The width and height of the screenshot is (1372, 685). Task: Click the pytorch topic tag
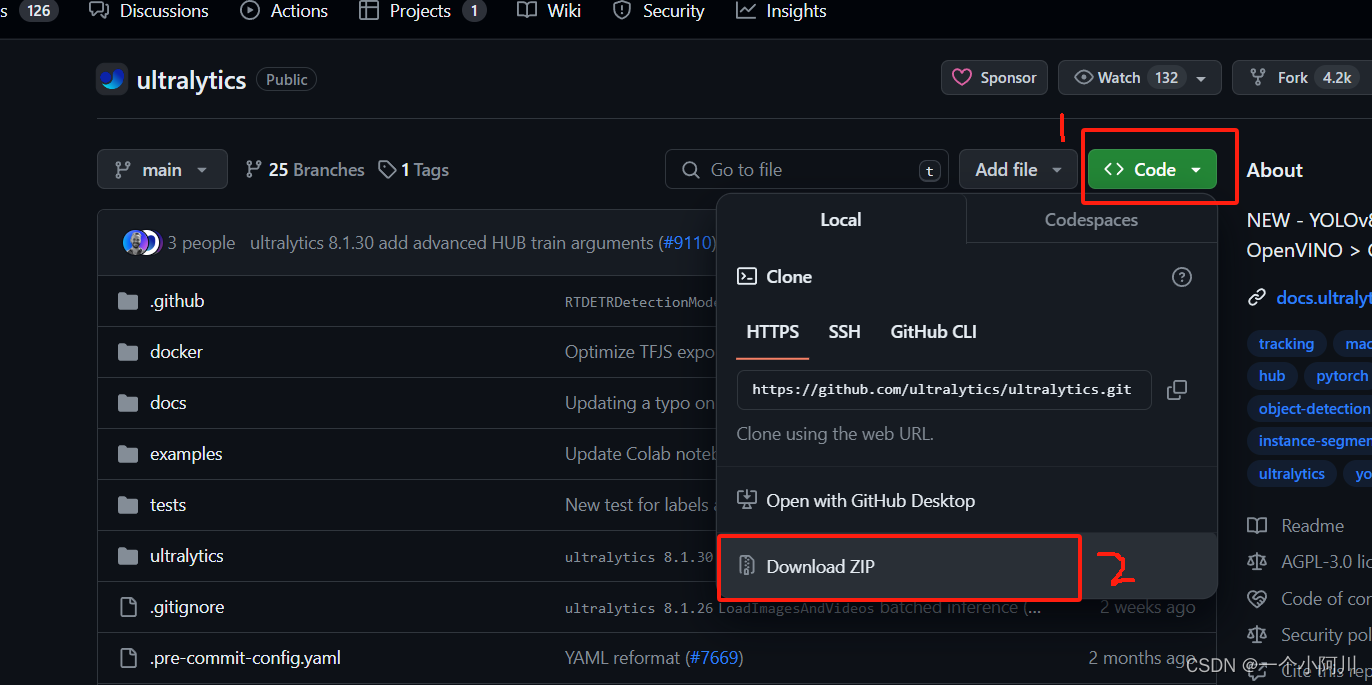1339,376
